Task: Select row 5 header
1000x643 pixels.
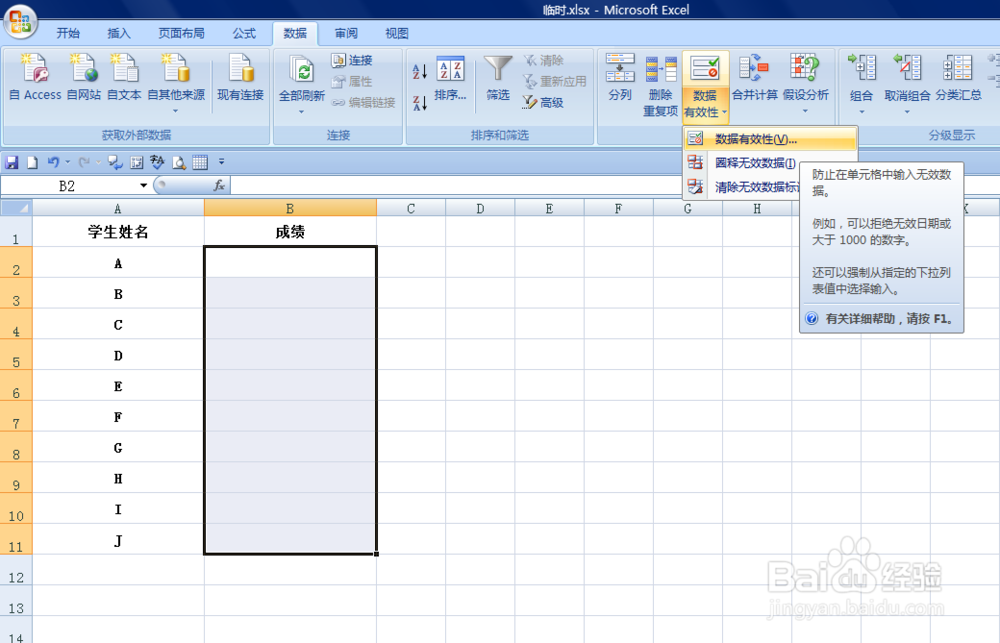Action: click(16, 355)
